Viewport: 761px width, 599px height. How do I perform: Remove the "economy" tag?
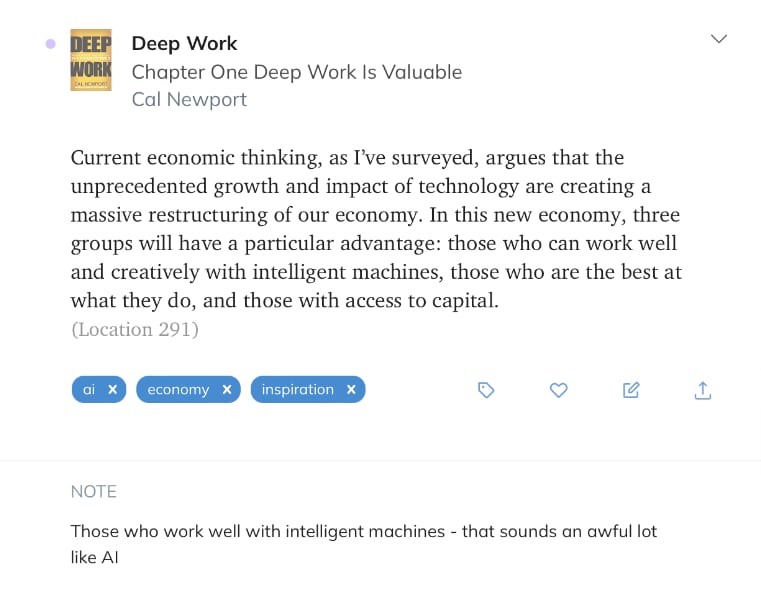(227, 390)
